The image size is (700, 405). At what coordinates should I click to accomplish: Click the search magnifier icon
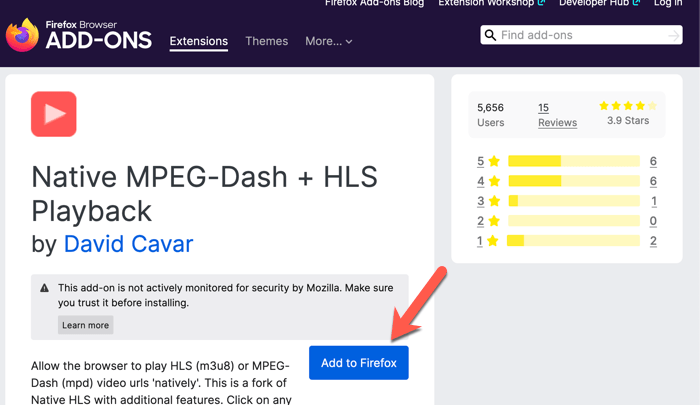(x=490, y=35)
